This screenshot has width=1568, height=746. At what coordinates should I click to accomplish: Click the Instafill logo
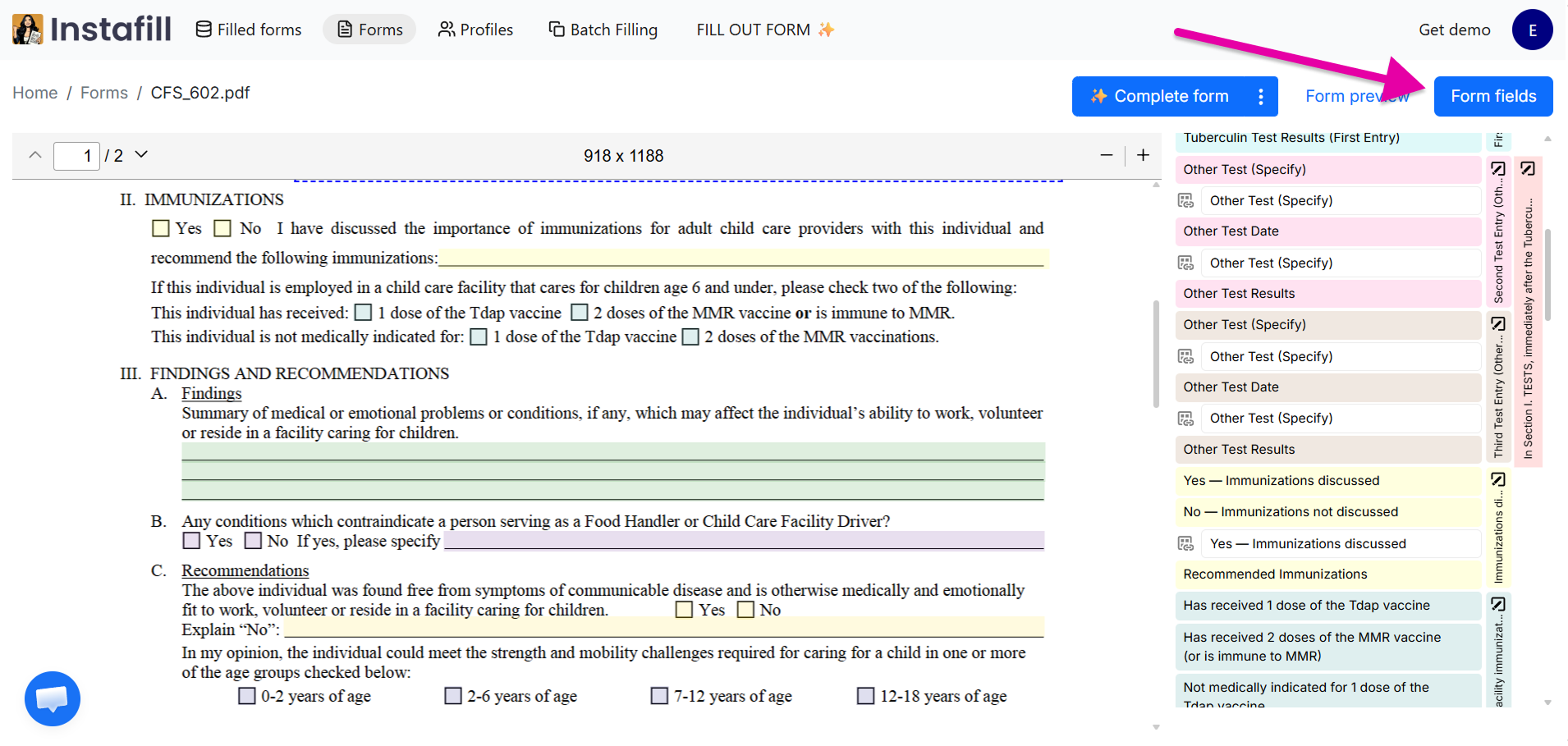(92, 30)
